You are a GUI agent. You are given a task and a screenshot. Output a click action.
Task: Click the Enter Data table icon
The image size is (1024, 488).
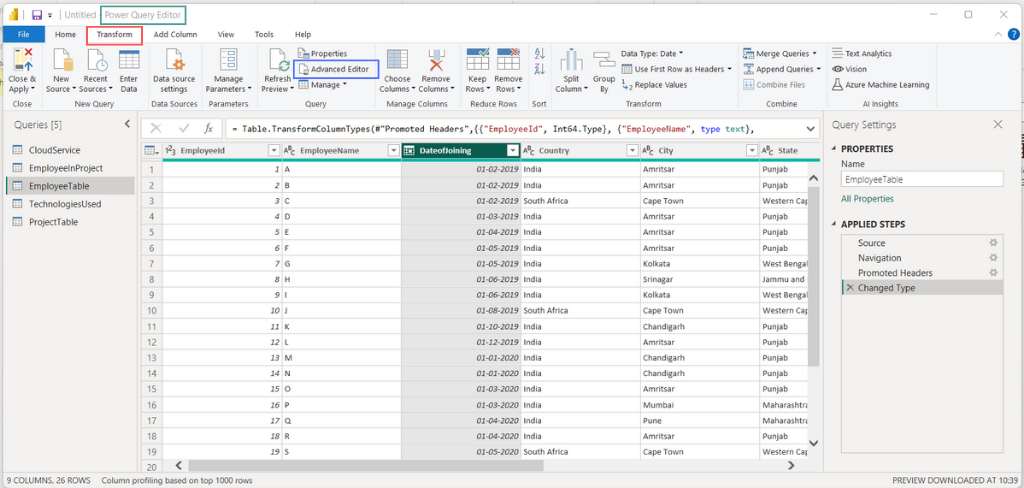[129, 60]
